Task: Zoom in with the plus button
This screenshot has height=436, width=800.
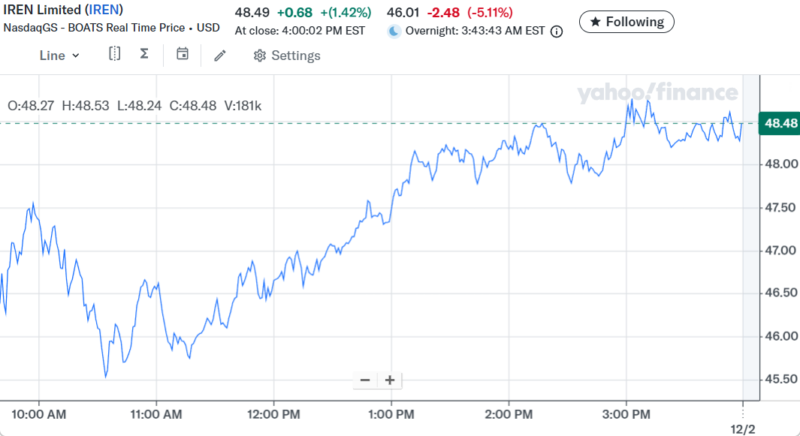Action: (390, 380)
